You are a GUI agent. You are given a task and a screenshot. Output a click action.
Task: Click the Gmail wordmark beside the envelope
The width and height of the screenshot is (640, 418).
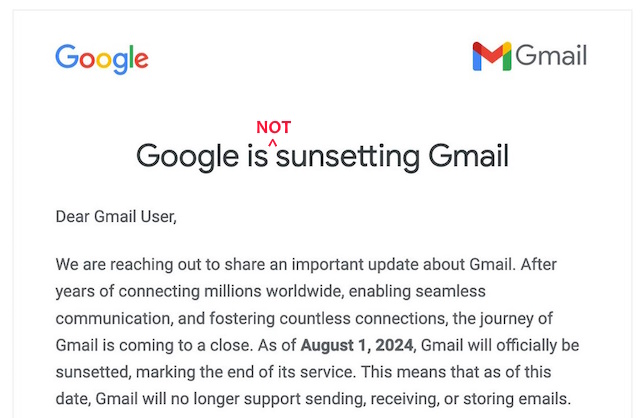pyautogui.click(x=552, y=57)
